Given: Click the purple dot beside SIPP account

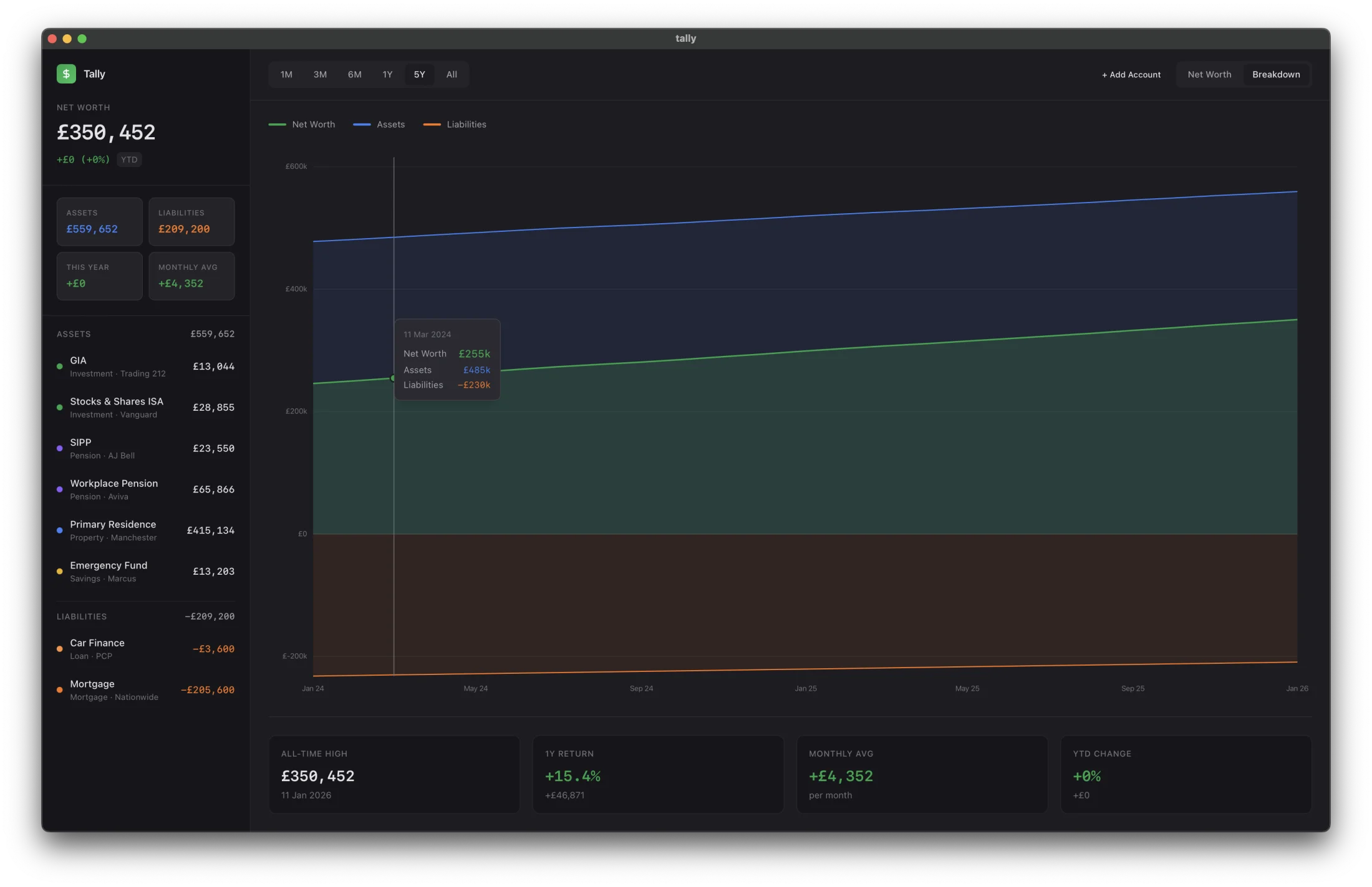Looking at the screenshot, I should (x=60, y=448).
